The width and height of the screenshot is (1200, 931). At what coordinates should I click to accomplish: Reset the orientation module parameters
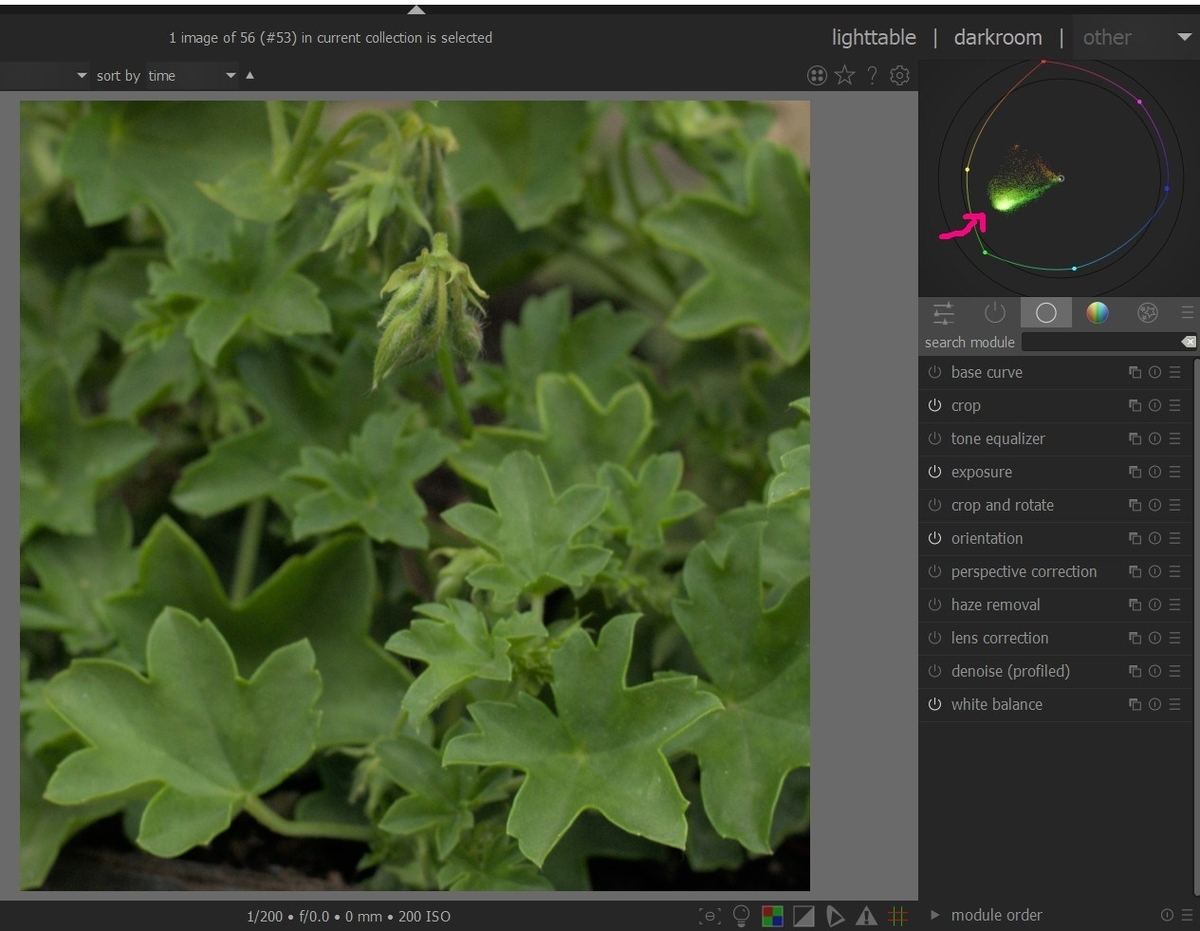click(1154, 538)
